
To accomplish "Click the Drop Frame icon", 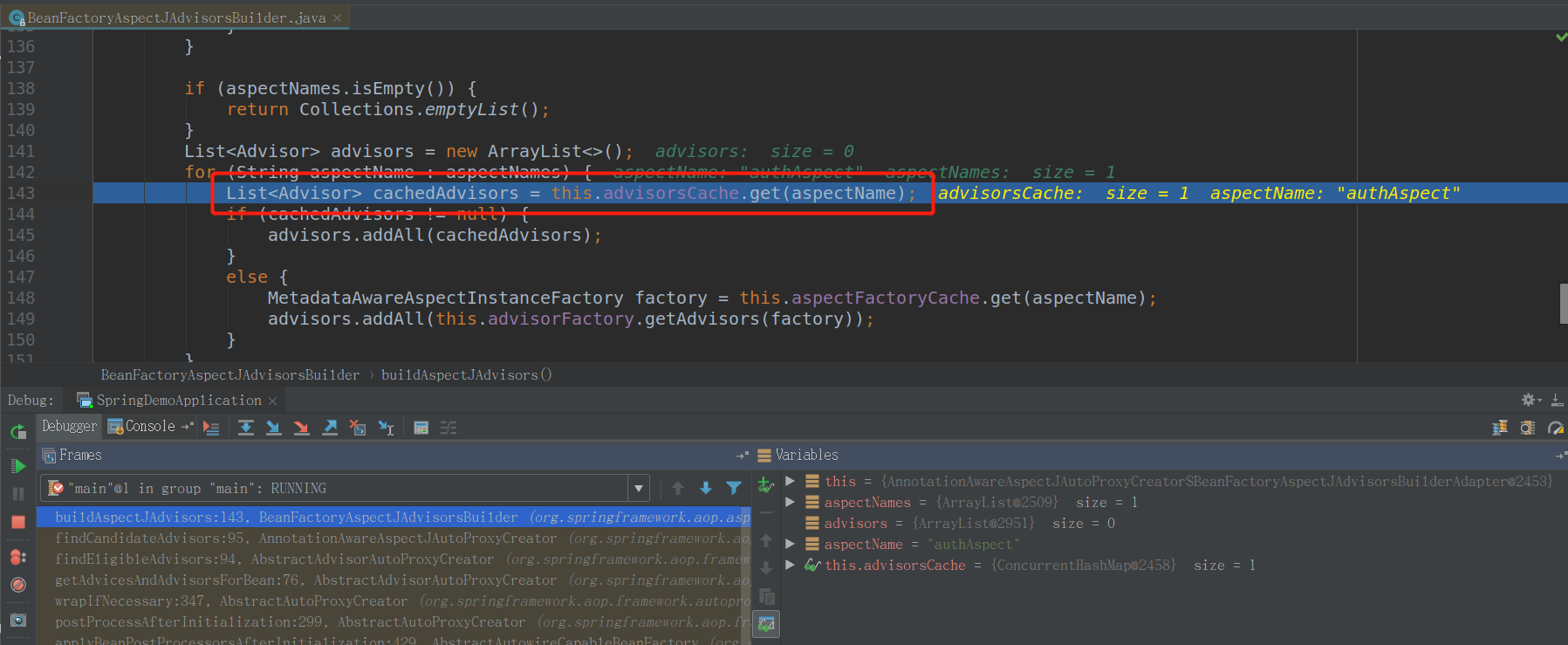I will click(x=358, y=427).
